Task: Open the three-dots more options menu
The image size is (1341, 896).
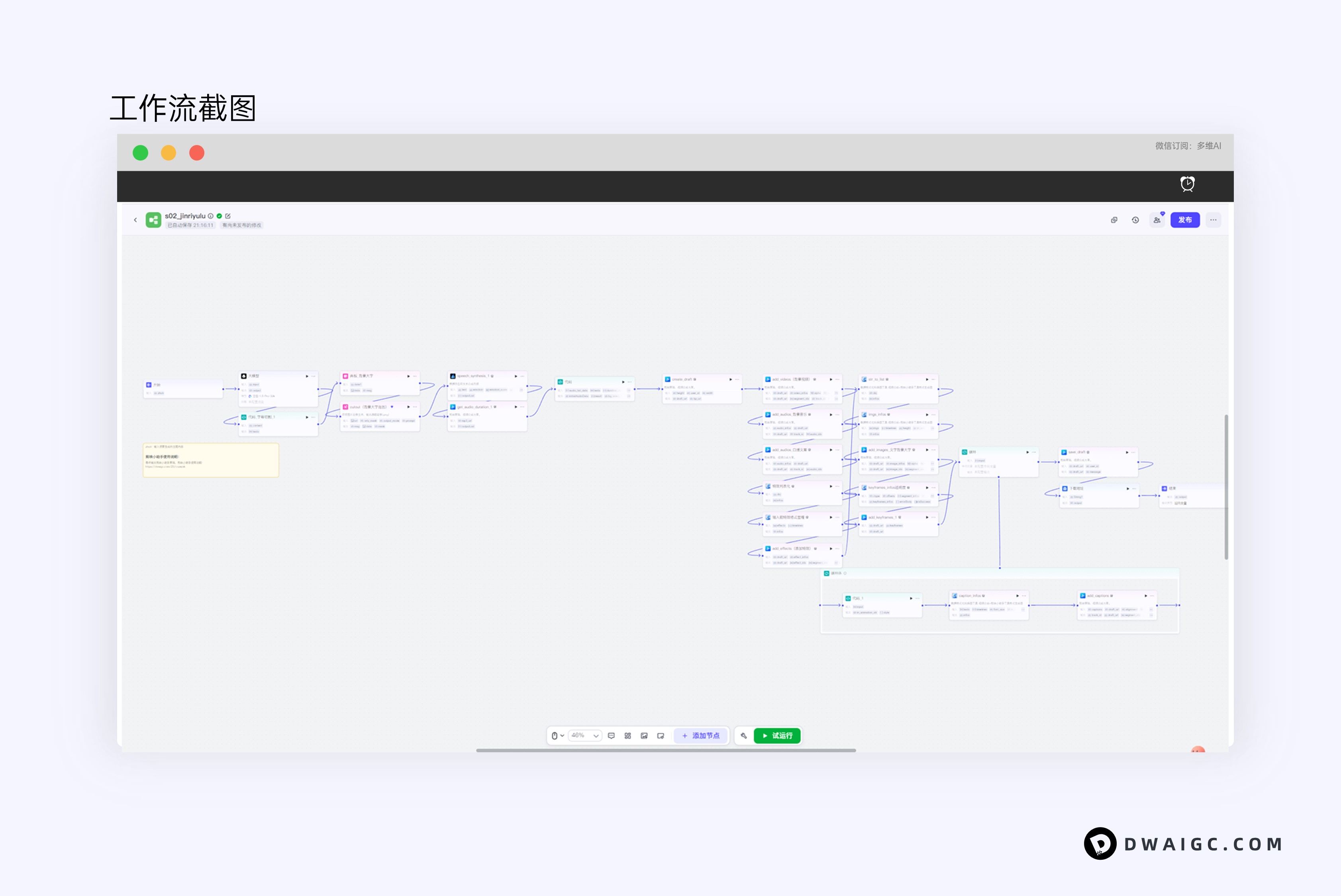Action: click(1213, 220)
